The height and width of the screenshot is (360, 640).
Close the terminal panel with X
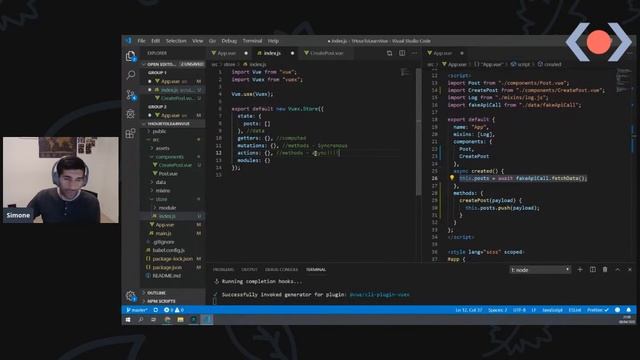pos(630,269)
